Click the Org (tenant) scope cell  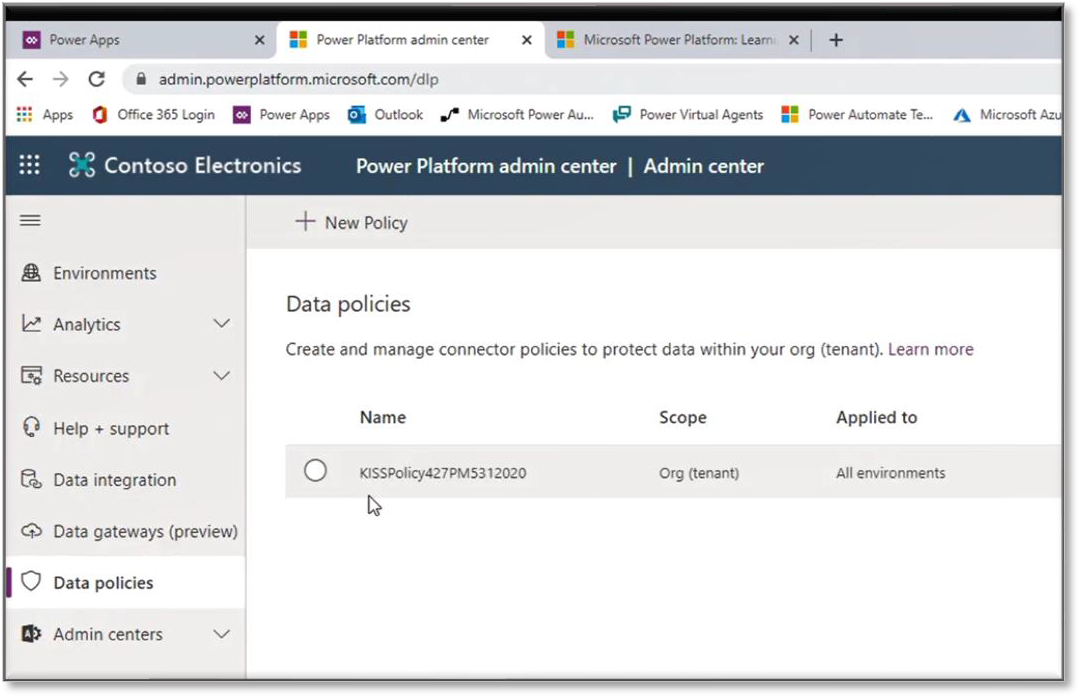coord(698,473)
